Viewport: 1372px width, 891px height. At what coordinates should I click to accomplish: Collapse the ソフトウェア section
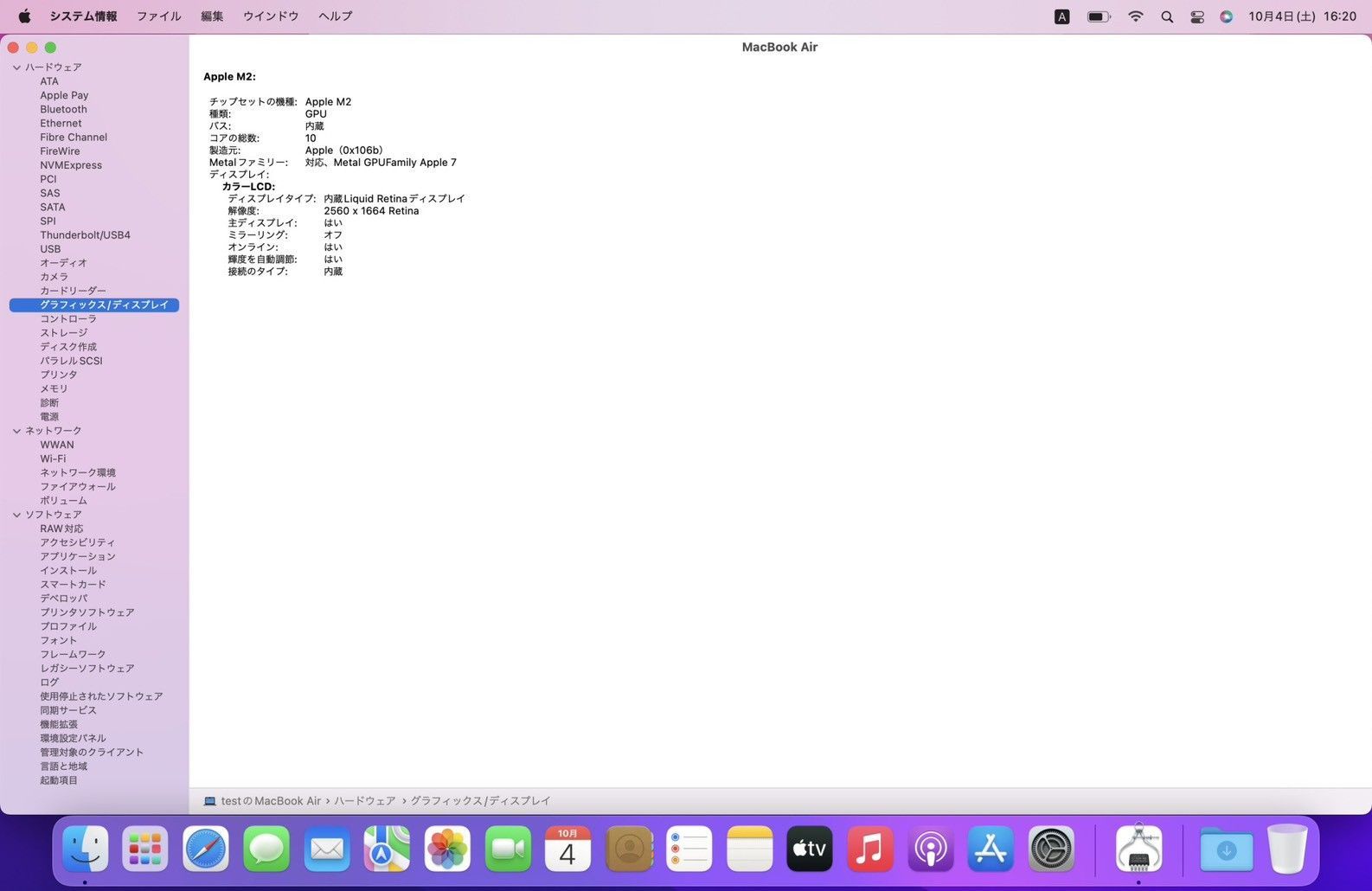(x=16, y=515)
